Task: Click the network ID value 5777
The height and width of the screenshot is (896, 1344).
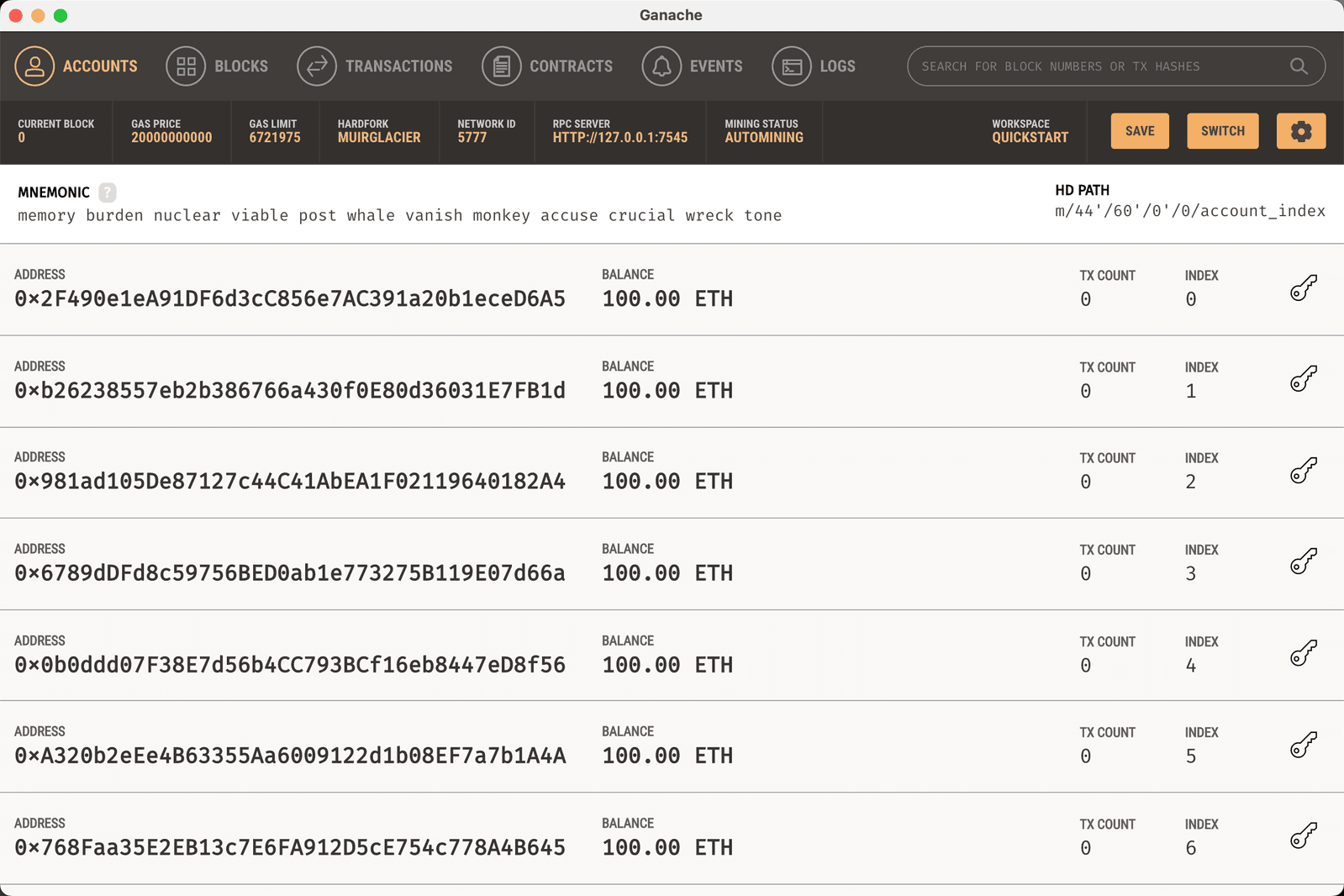Action: click(x=472, y=138)
